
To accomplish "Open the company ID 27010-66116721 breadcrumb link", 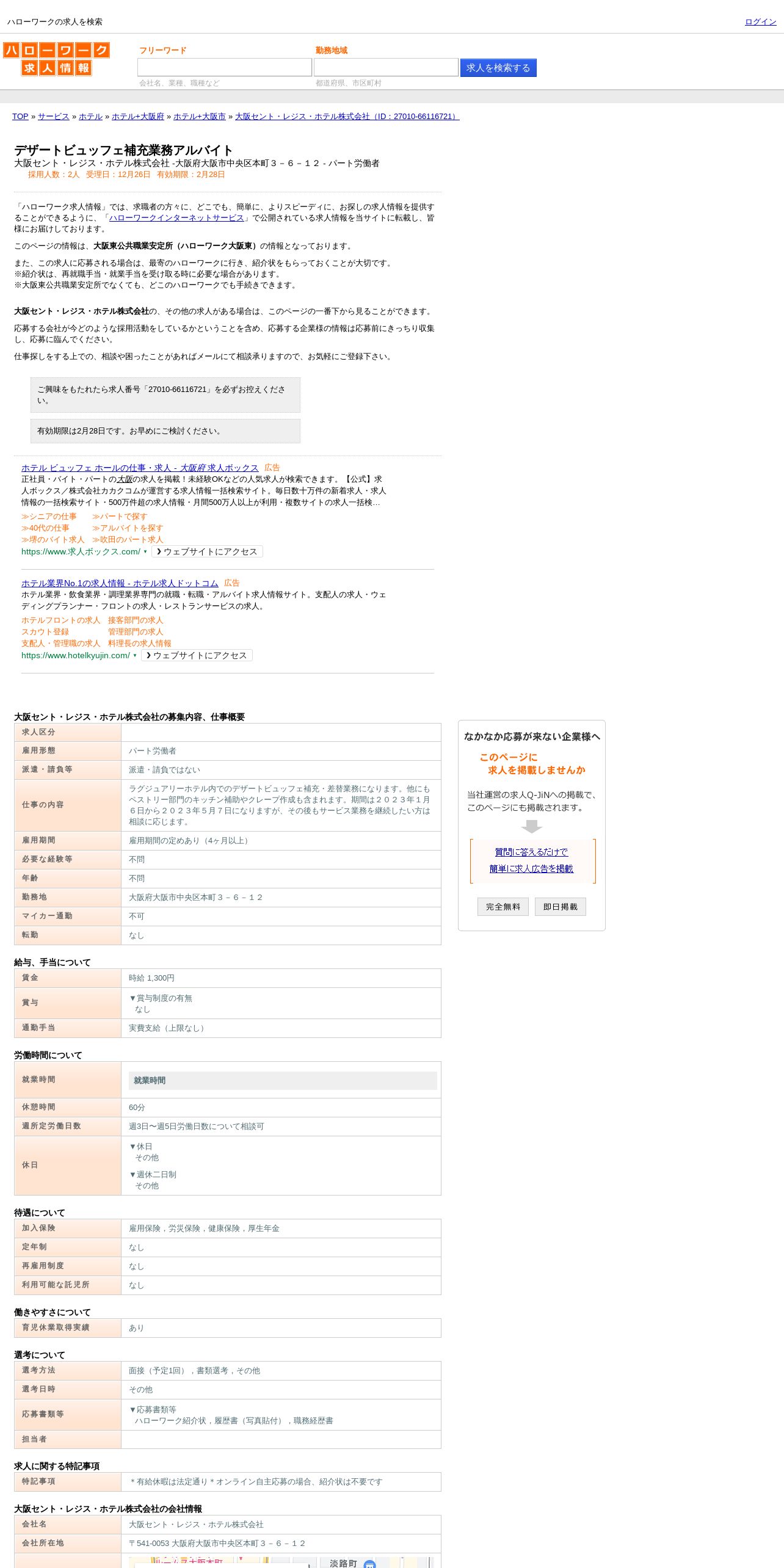I will [x=347, y=117].
